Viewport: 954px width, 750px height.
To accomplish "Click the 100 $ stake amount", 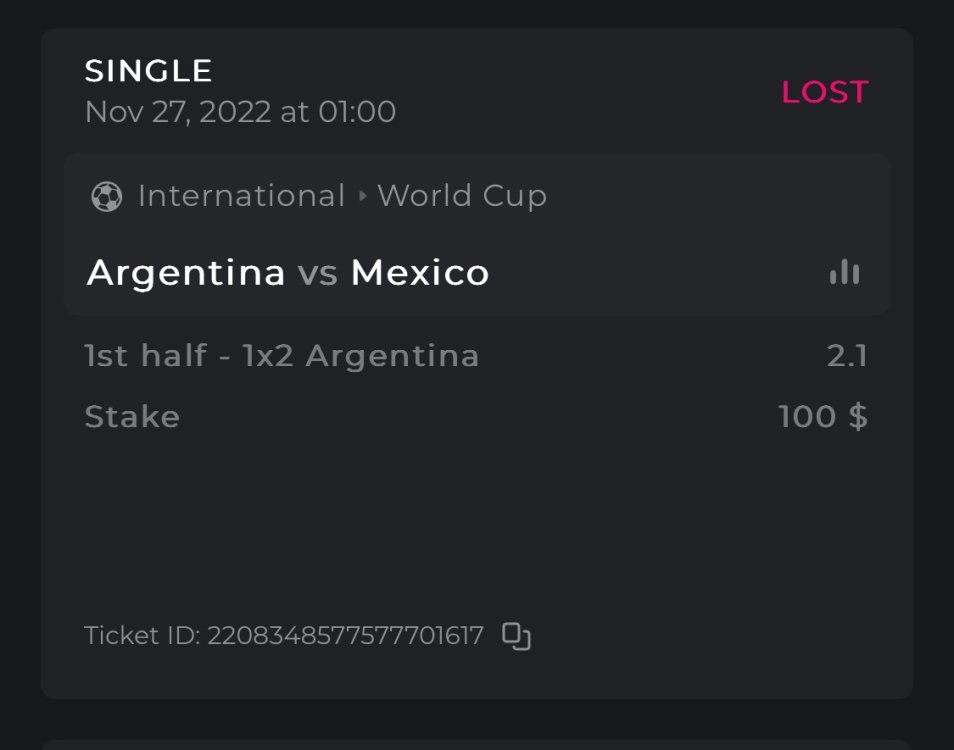I will point(822,416).
